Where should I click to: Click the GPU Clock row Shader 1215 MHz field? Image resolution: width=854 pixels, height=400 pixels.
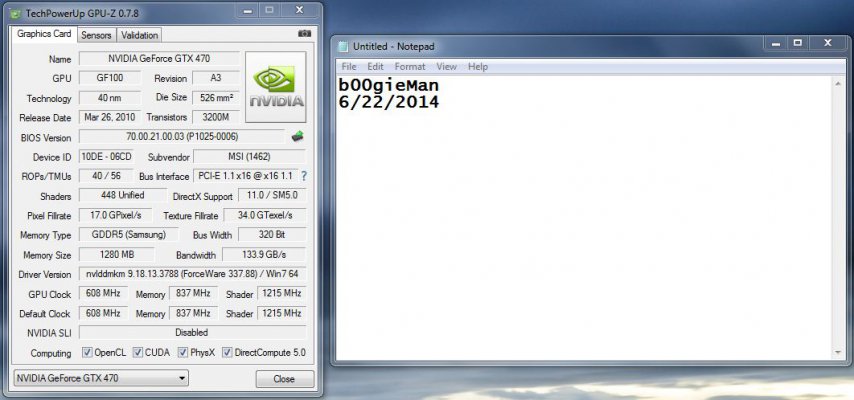click(282, 293)
